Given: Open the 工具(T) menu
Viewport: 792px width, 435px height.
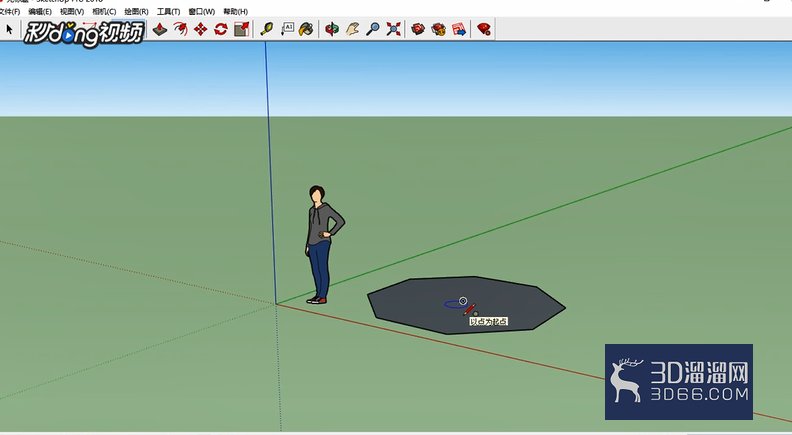Looking at the screenshot, I should 168,11.
